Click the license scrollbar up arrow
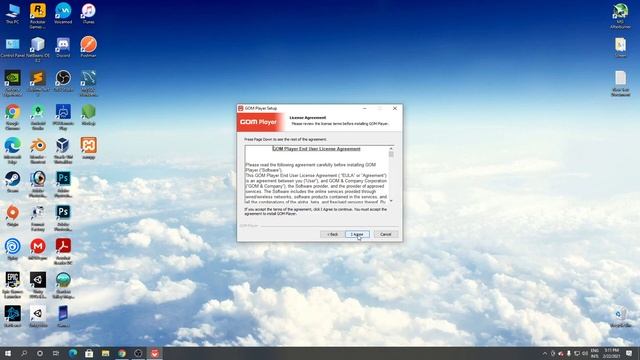Viewport: 640px width, 360px height. click(391, 149)
